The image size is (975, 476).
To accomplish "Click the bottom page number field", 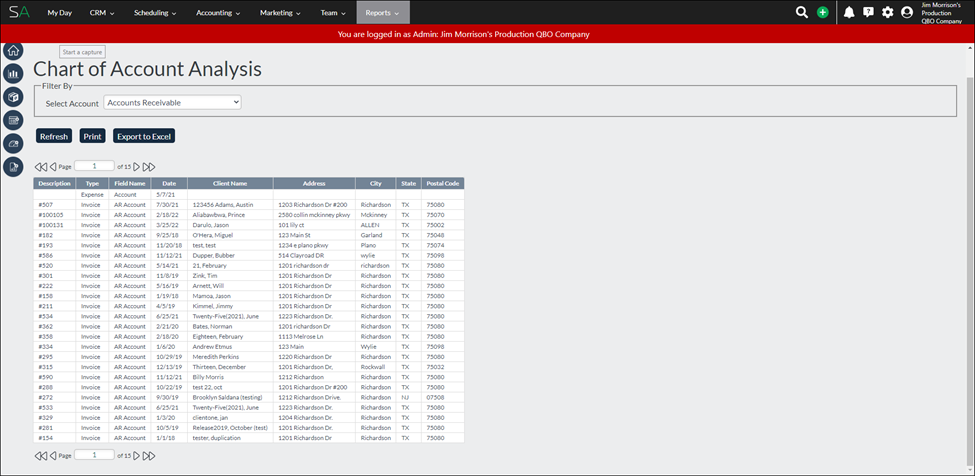I will click(x=95, y=455).
